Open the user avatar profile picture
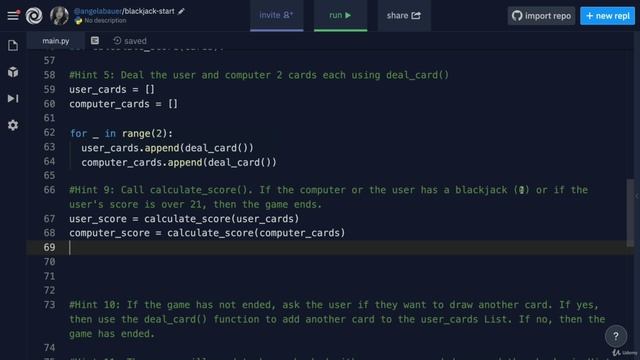 59,16
